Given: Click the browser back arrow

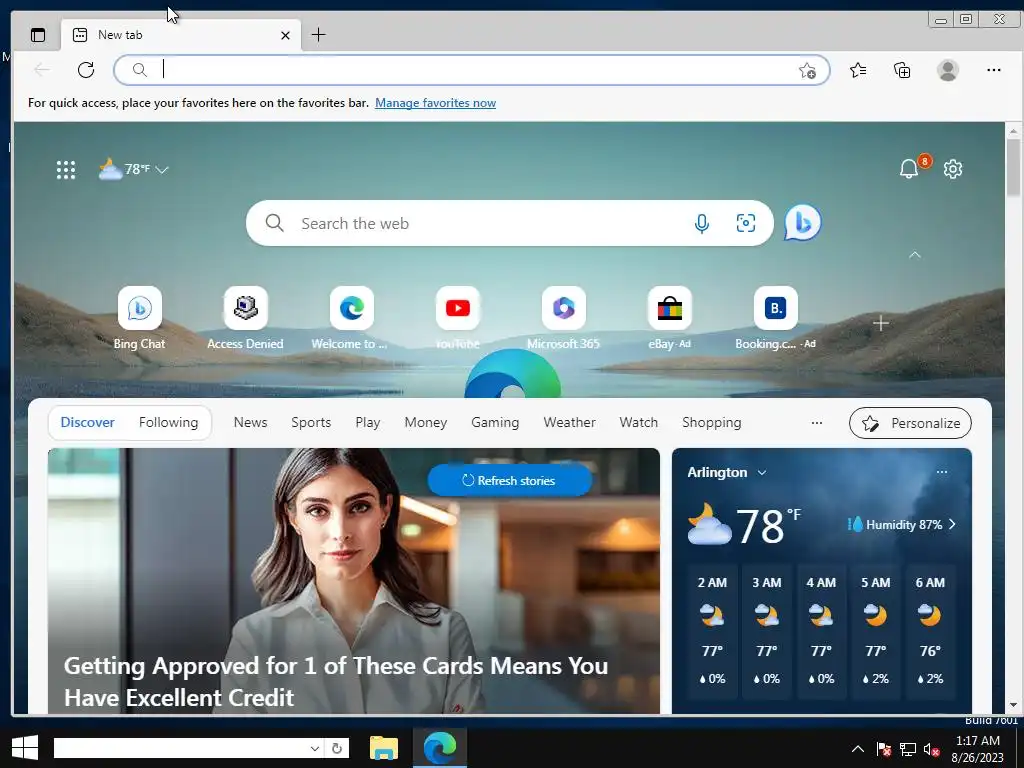Looking at the screenshot, I should pyautogui.click(x=42, y=69).
